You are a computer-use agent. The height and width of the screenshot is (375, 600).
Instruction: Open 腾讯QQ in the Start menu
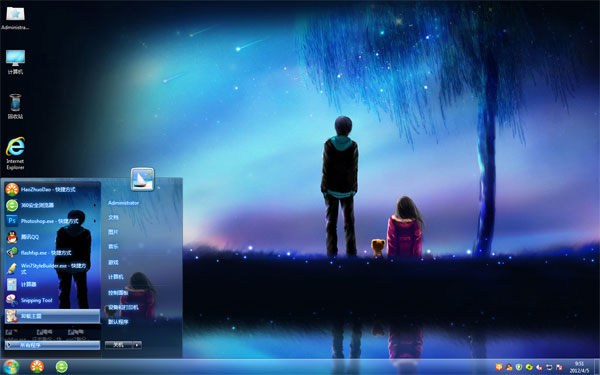(x=52, y=237)
